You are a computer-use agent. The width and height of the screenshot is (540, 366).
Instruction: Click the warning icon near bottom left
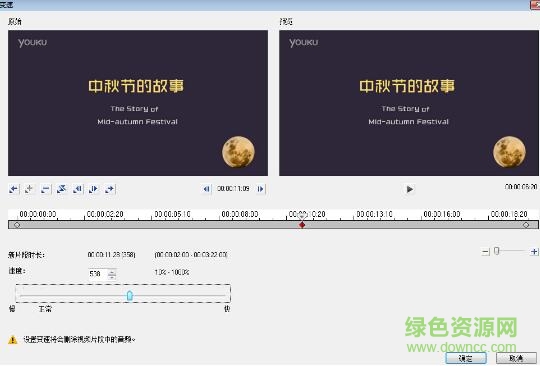click(x=13, y=340)
